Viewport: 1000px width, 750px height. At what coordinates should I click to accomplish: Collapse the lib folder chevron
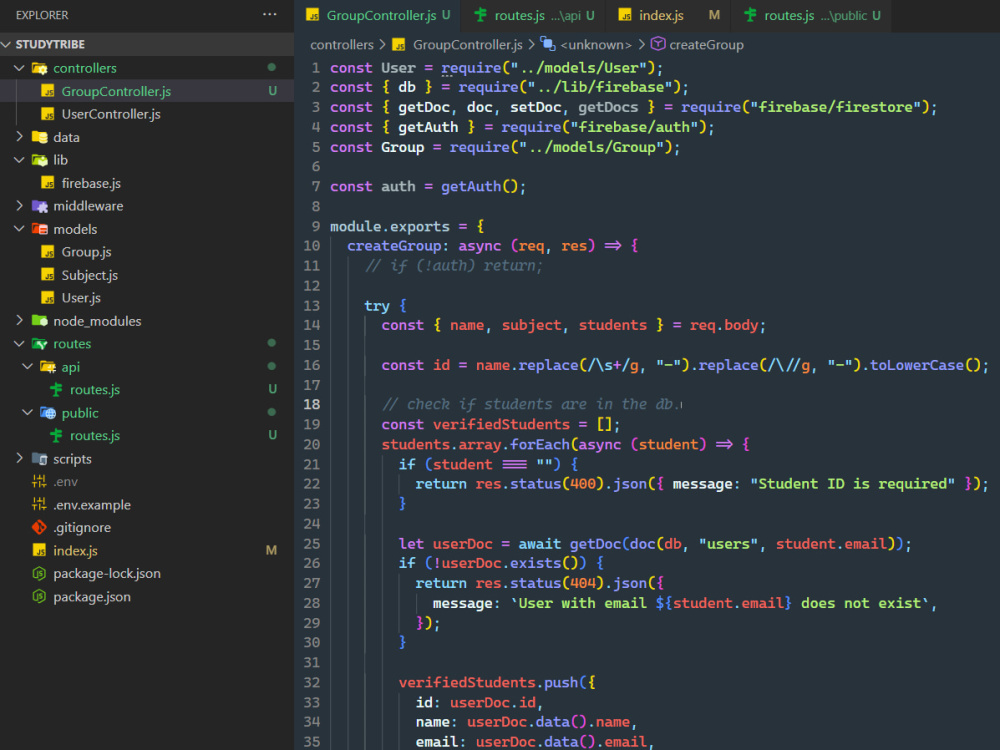19,159
